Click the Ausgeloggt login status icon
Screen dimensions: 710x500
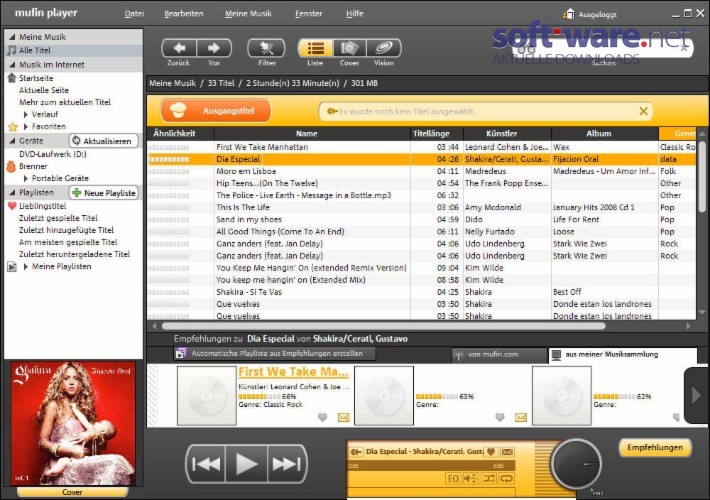click(569, 14)
